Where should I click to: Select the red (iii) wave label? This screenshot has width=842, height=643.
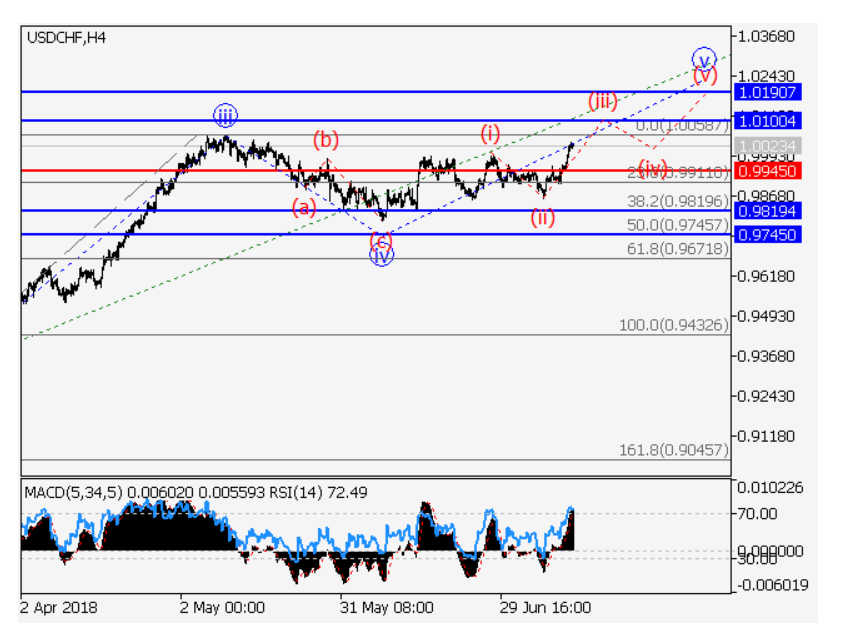click(x=601, y=101)
